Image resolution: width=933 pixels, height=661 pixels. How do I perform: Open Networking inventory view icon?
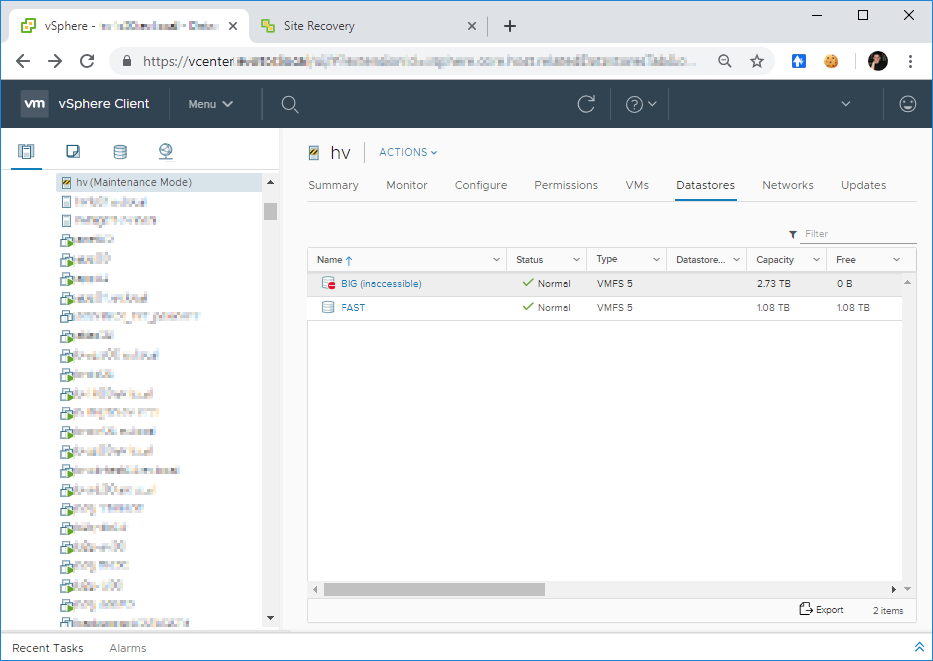click(x=166, y=151)
